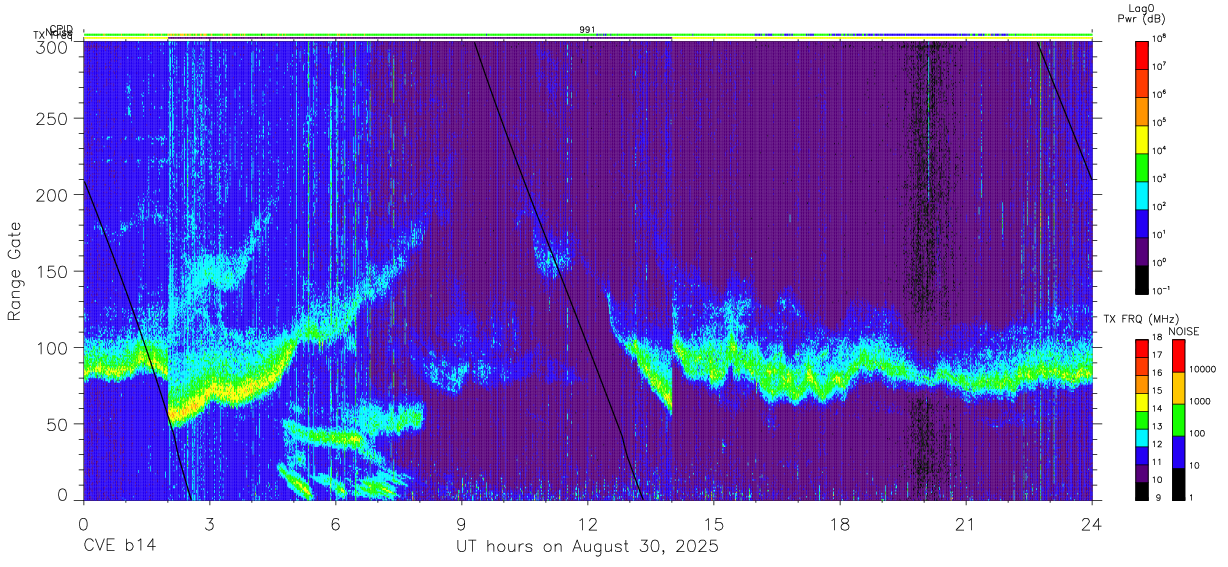Click the y-axis tick label '200'
Image resolution: width=1228 pixels, height=567 pixels.
54,195
